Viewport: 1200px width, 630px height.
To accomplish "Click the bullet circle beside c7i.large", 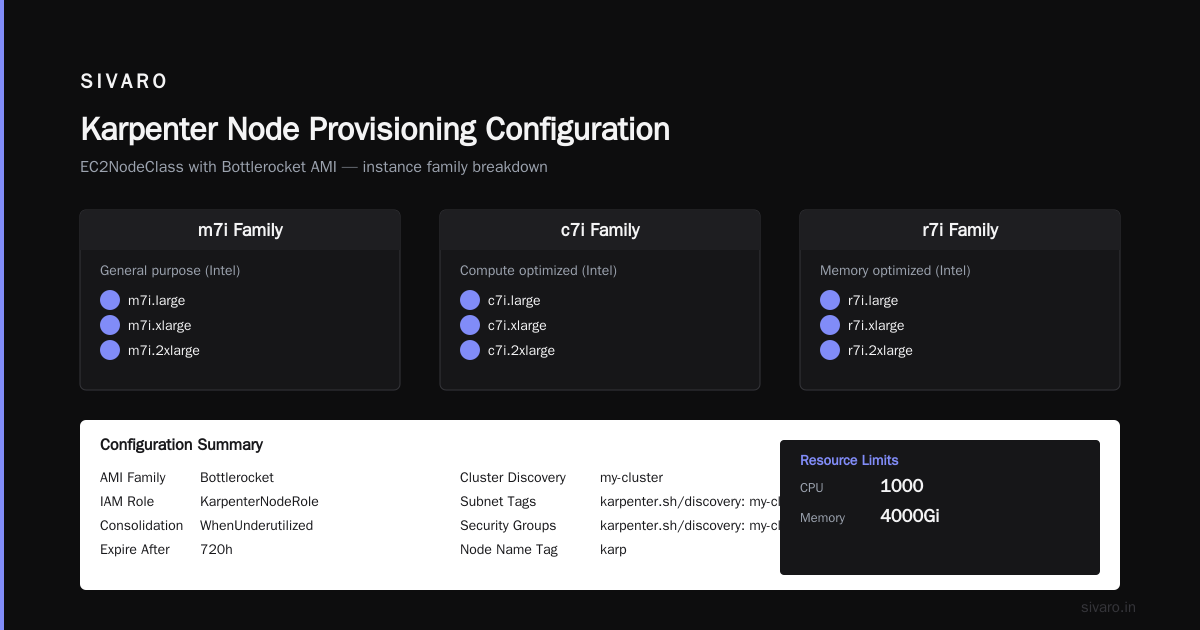I will coord(470,300).
